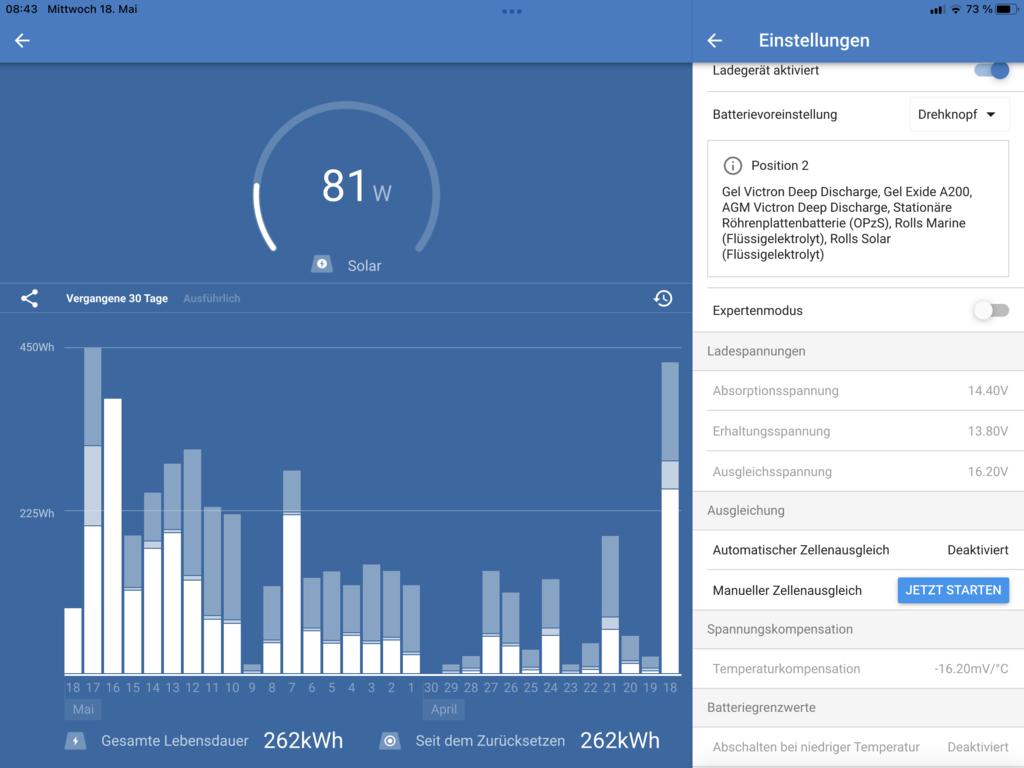This screenshot has height=768, width=1024.
Task: Select the bar for day 14 Mai
Action: [152, 583]
